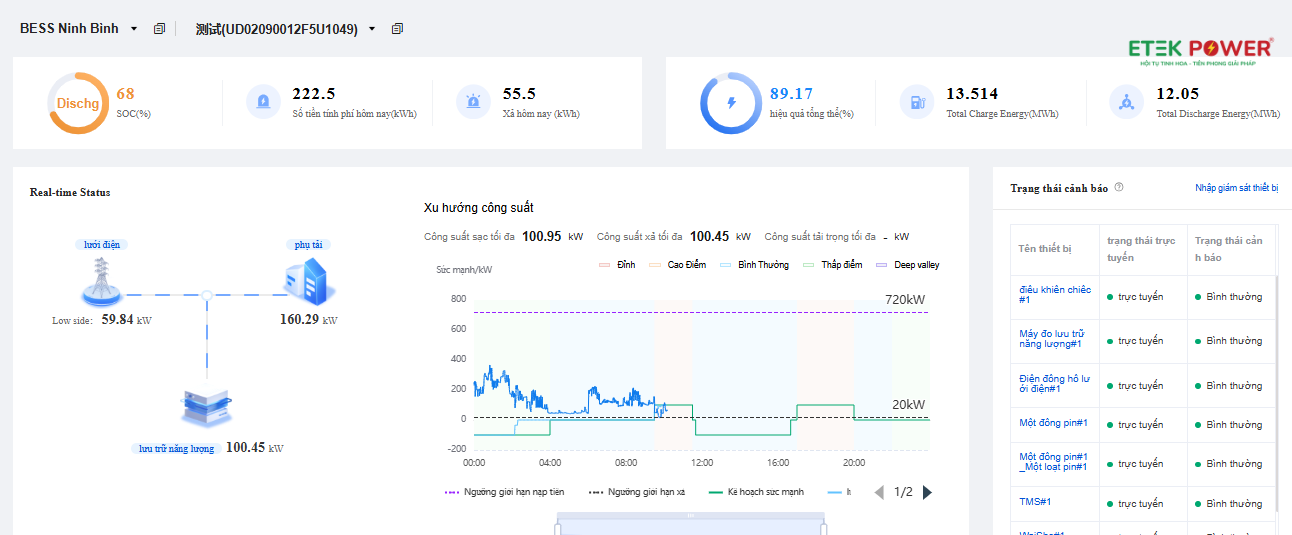Click the 160.29 kW load reading
The width and height of the screenshot is (1292, 535).
(308, 320)
